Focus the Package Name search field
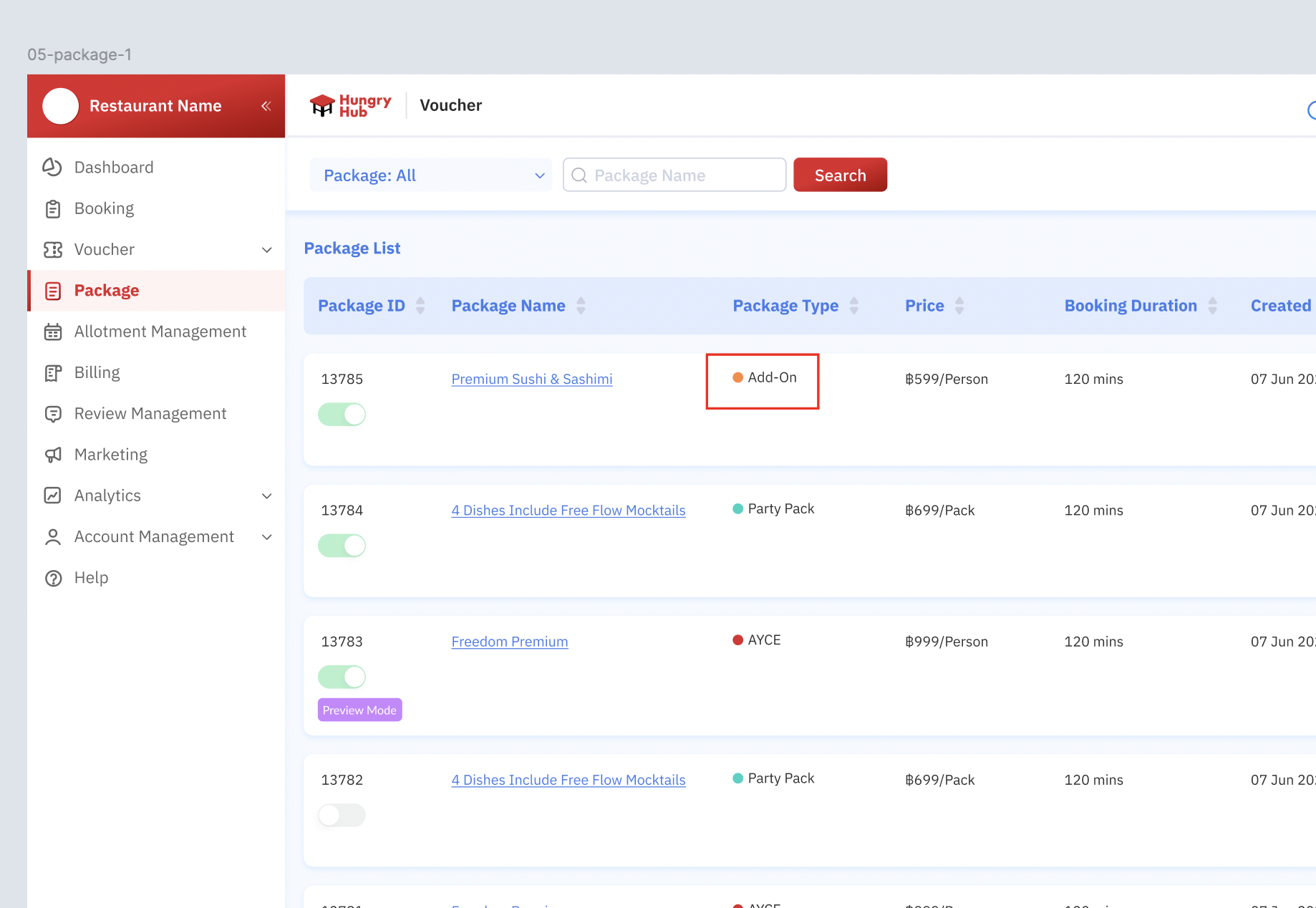The image size is (1316, 908). click(x=683, y=175)
